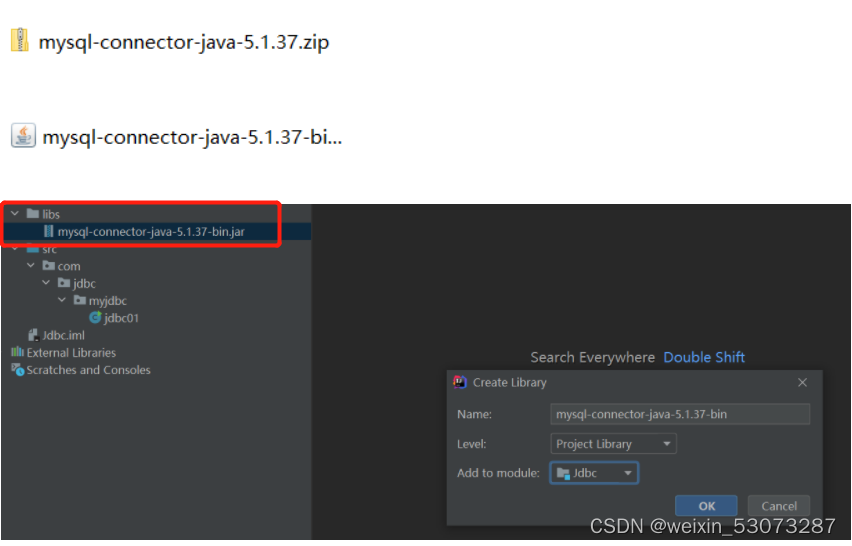Select the jdbc package name
This screenshot has width=852, height=546.
(x=84, y=284)
